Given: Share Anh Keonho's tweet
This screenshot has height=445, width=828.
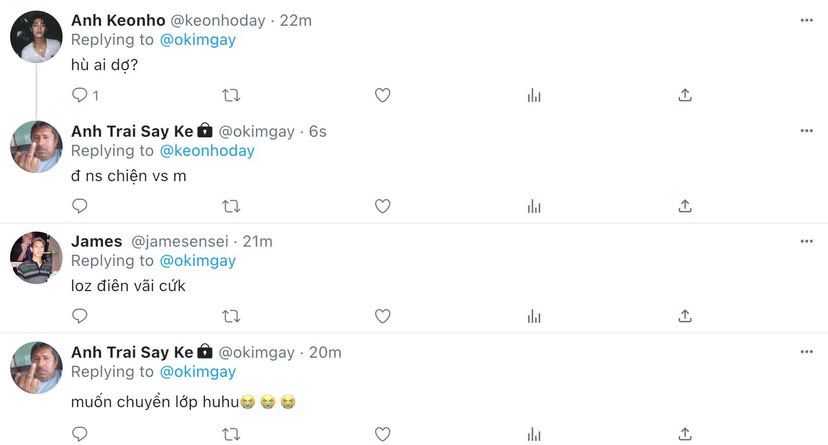Looking at the screenshot, I should coord(685,95).
